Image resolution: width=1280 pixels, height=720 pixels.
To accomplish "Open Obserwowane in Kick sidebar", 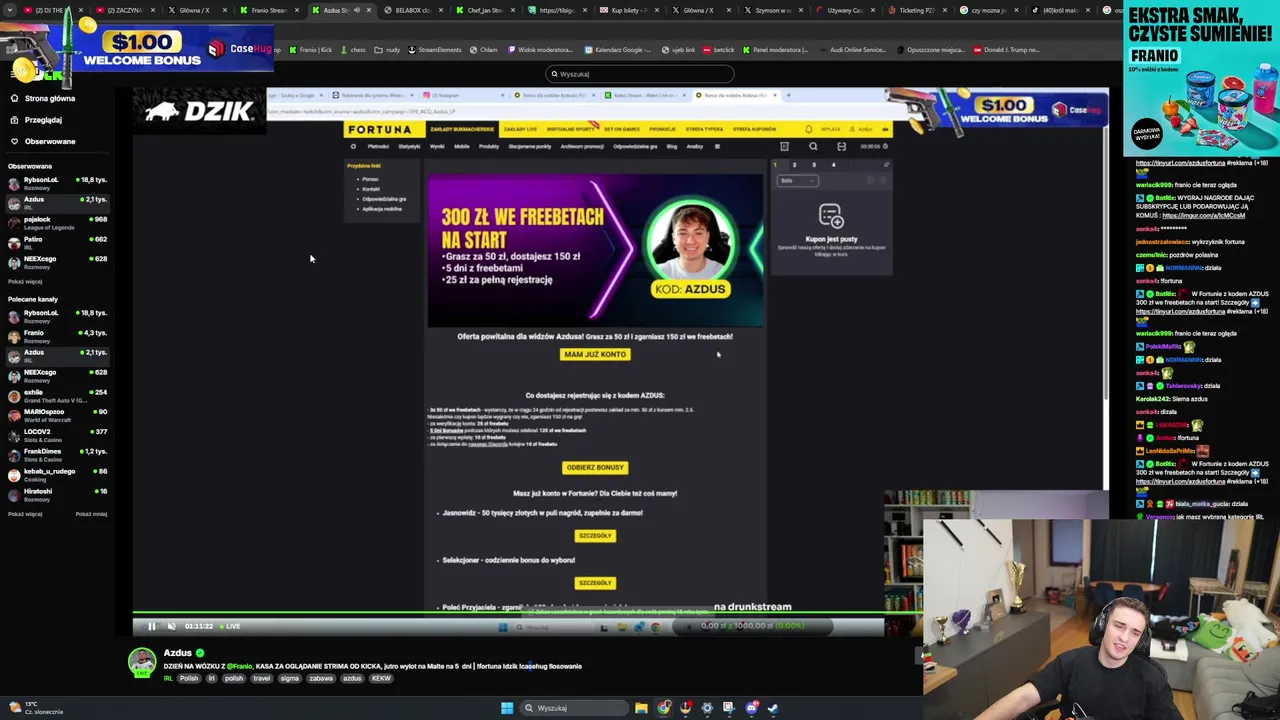I will 49,141.
